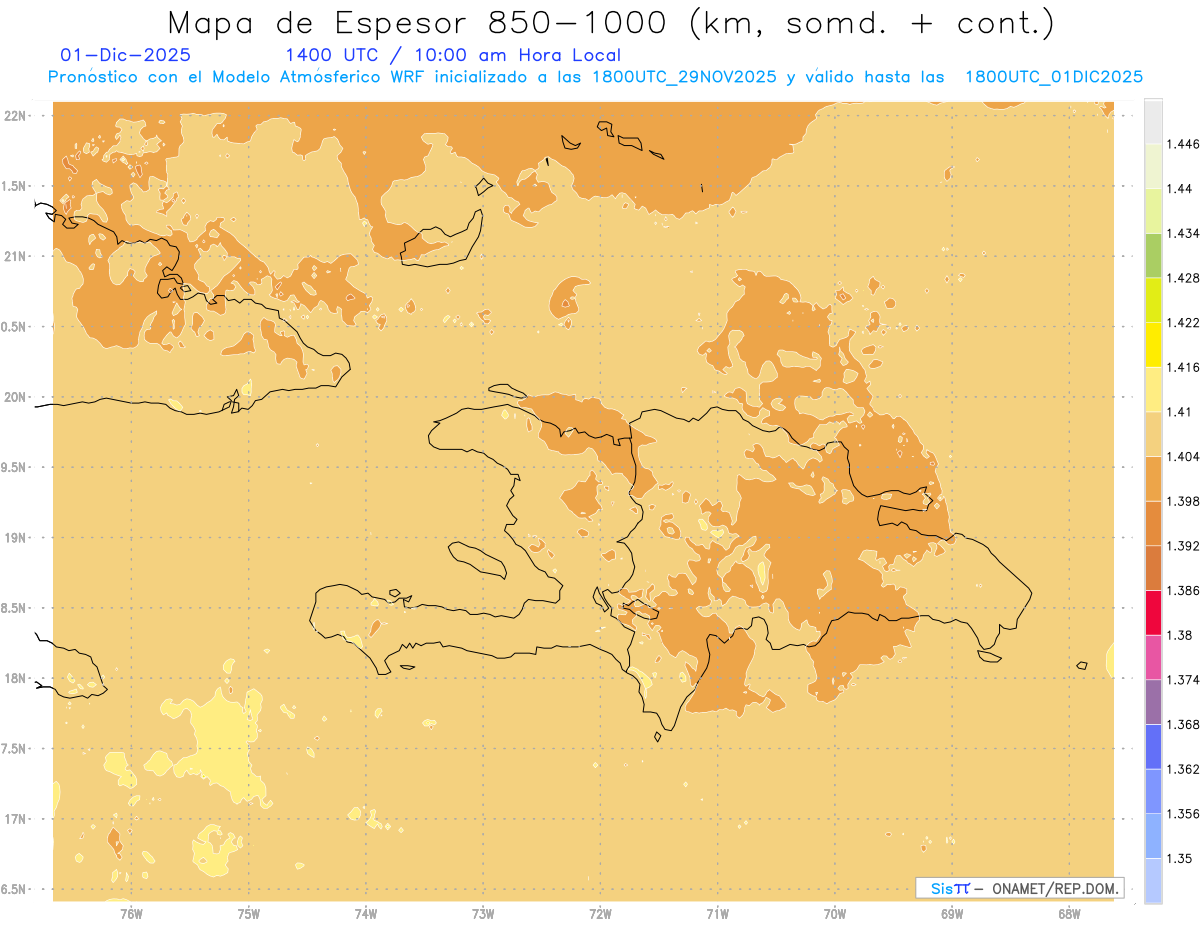1200x927 pixels.
Task: Click the 71W longitude label
Action: 717,913
